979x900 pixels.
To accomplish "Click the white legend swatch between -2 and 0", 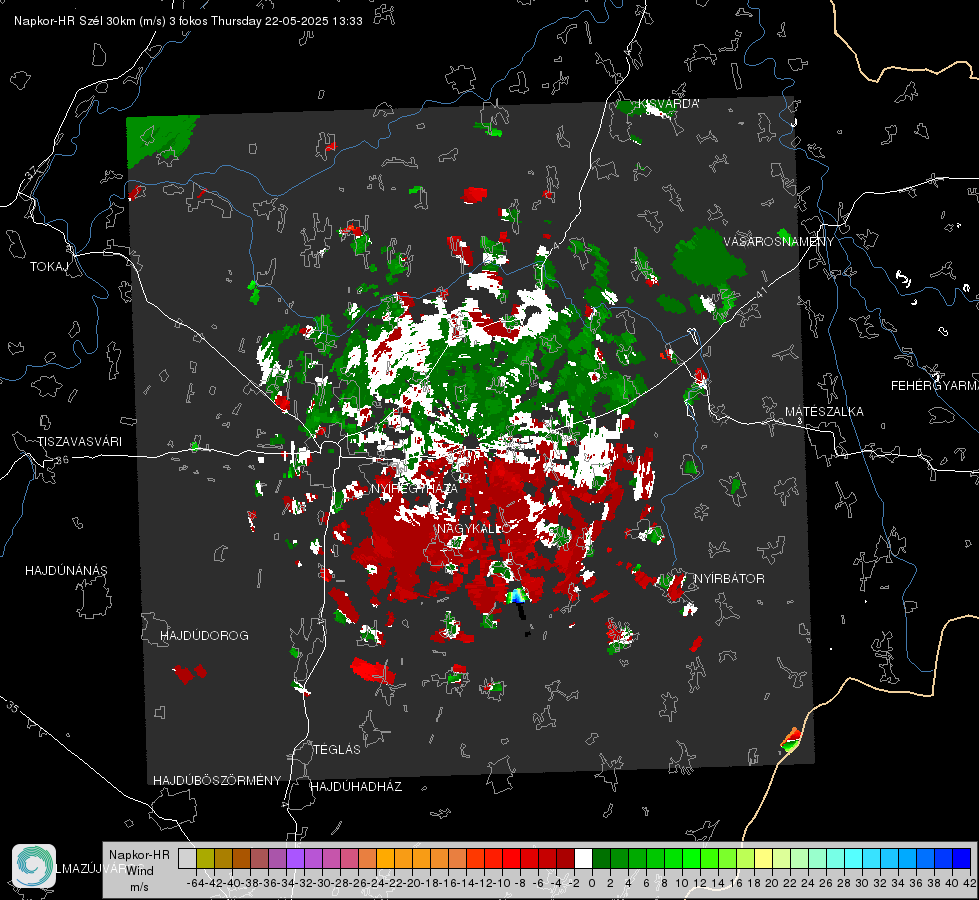I will click(x=583, y=858).
